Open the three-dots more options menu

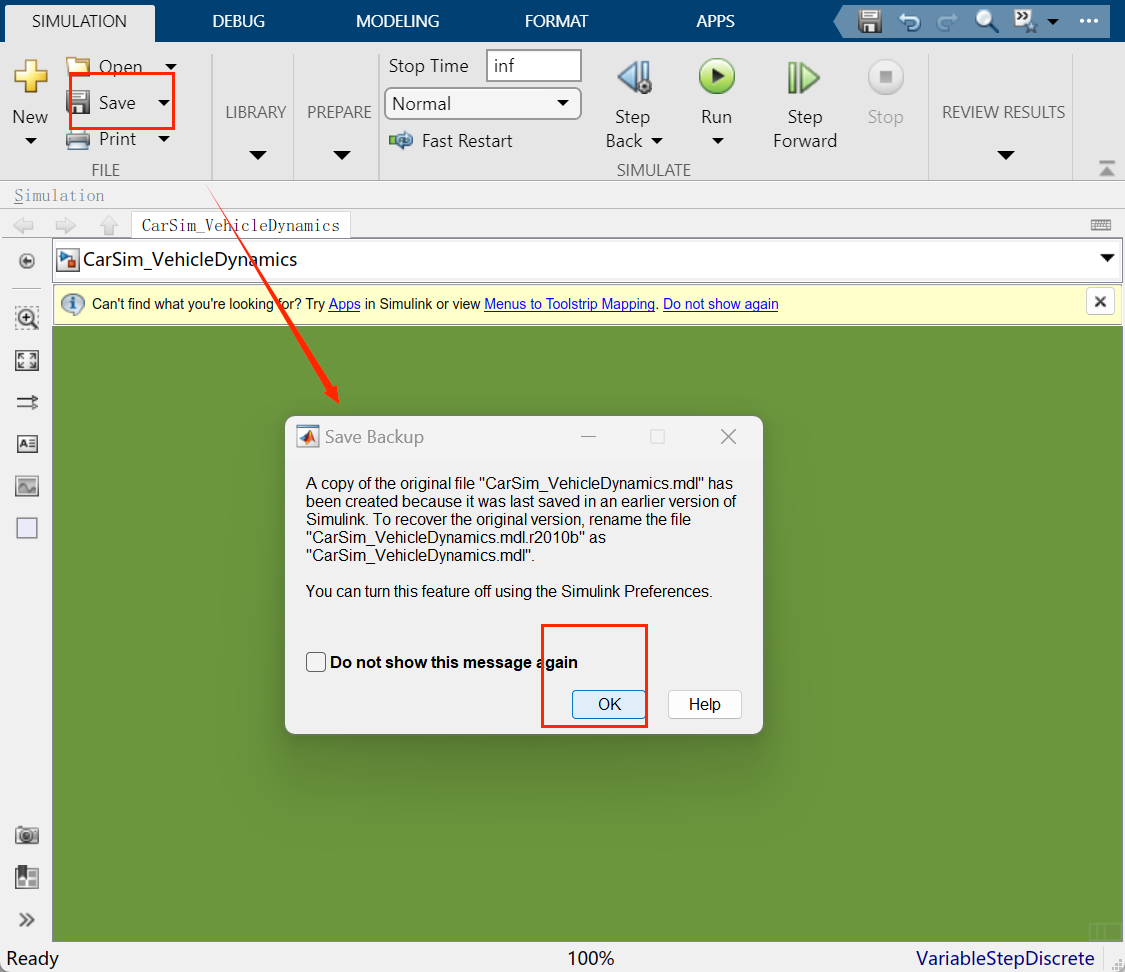[1088, 21]
